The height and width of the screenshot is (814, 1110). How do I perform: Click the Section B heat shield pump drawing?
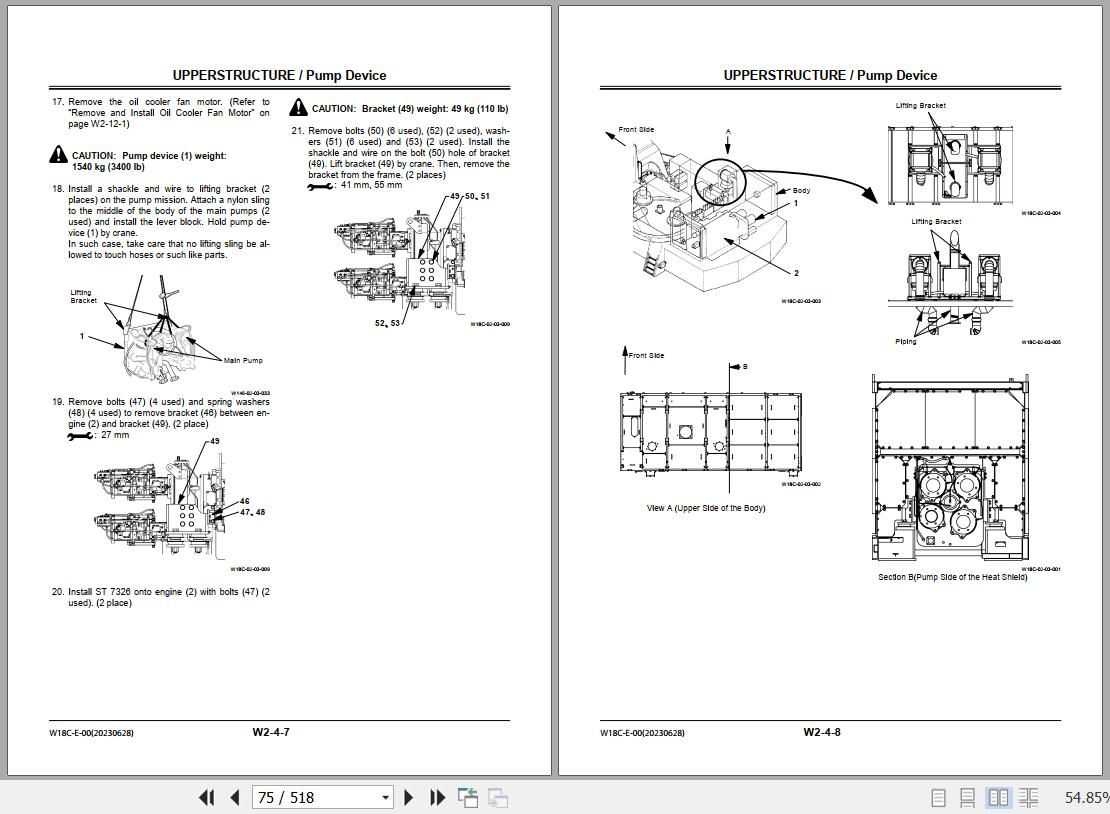point(951,469)
